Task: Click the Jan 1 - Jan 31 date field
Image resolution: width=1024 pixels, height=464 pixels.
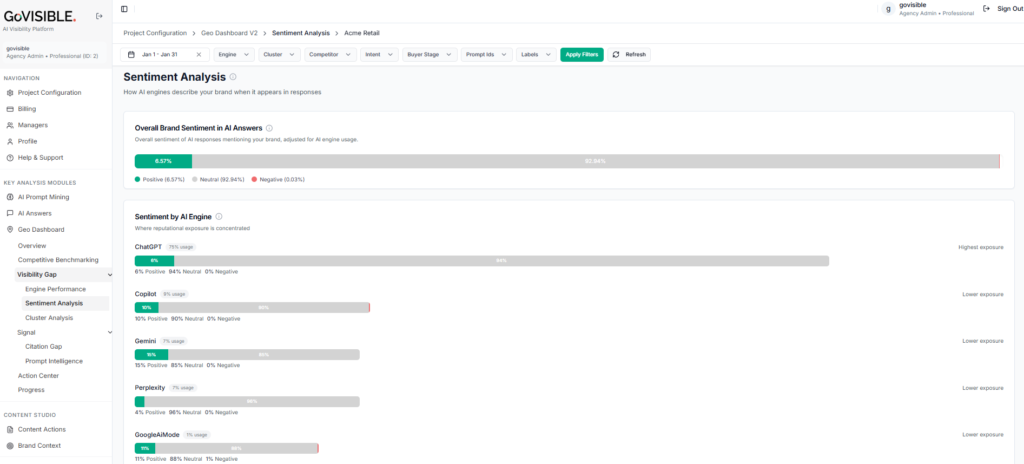Action: coord(165,54)
